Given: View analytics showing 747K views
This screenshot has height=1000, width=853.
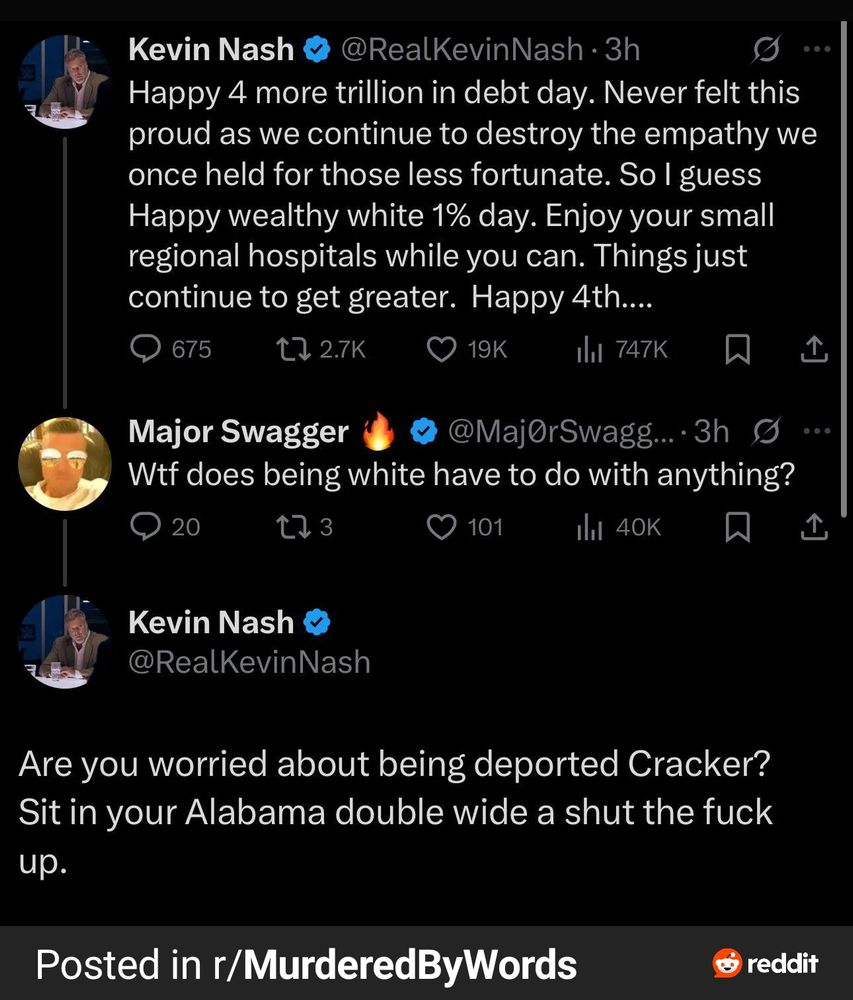Looking at the screenshot, I should coord(590,349).
